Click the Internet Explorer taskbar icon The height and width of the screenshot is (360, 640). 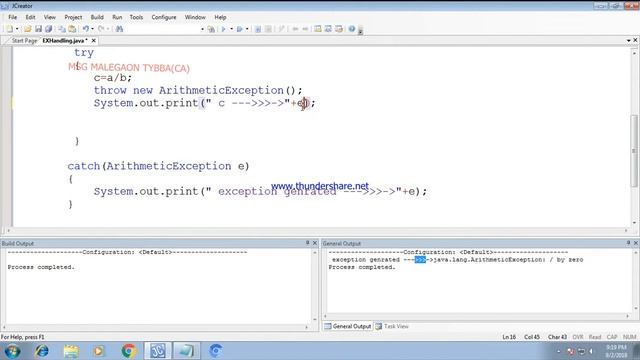click(42, 351)
